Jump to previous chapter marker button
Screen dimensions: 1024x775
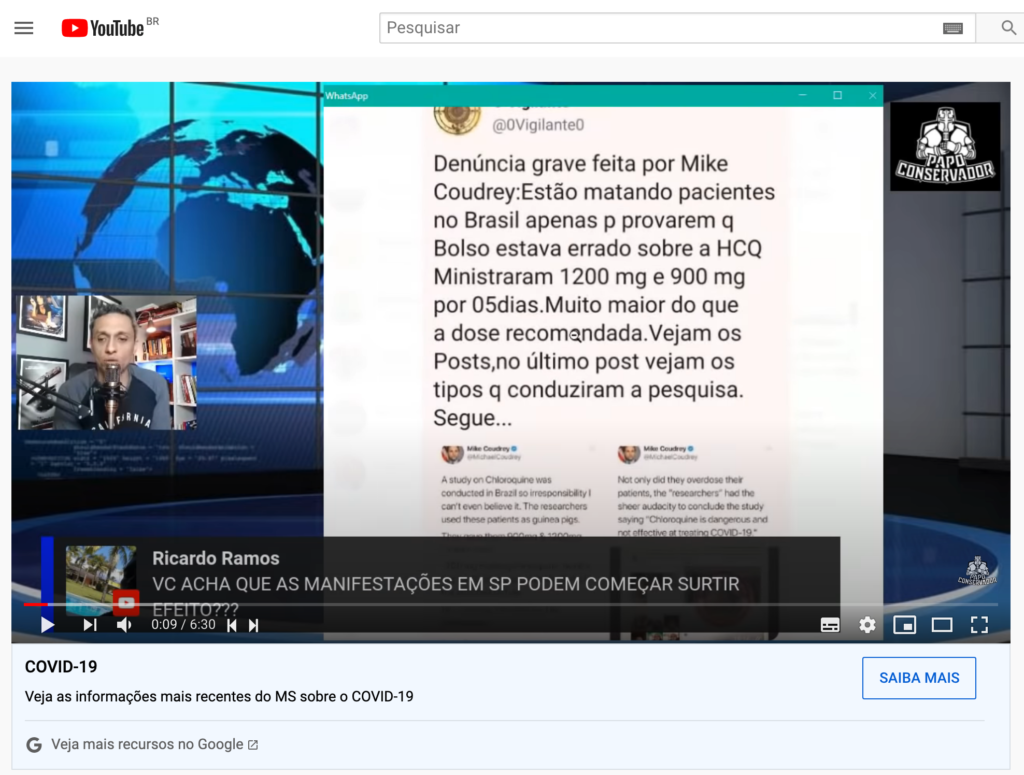coord(232,625)
